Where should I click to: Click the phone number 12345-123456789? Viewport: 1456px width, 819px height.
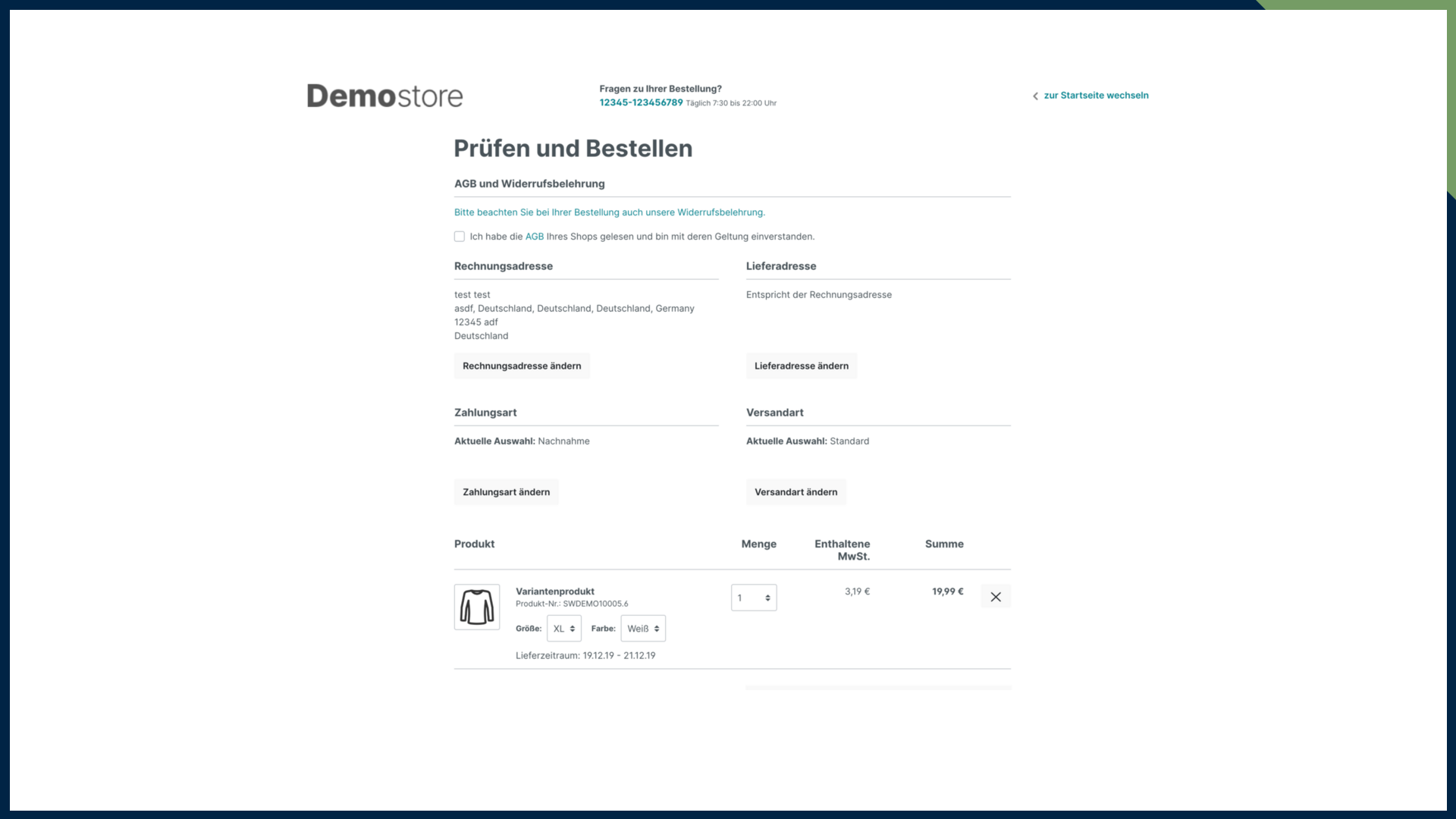point(640,102)
